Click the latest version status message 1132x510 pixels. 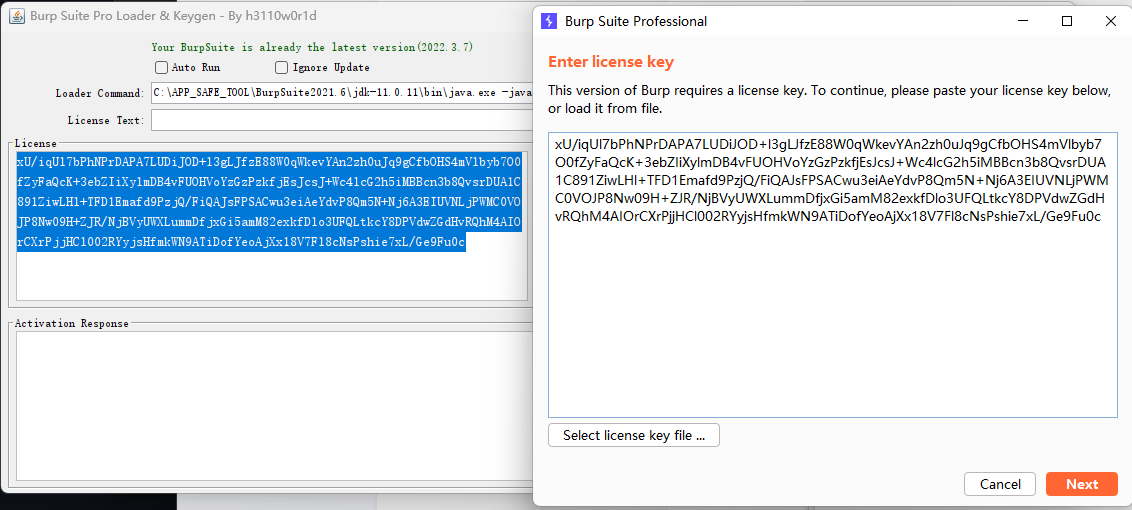click(312, 47)
